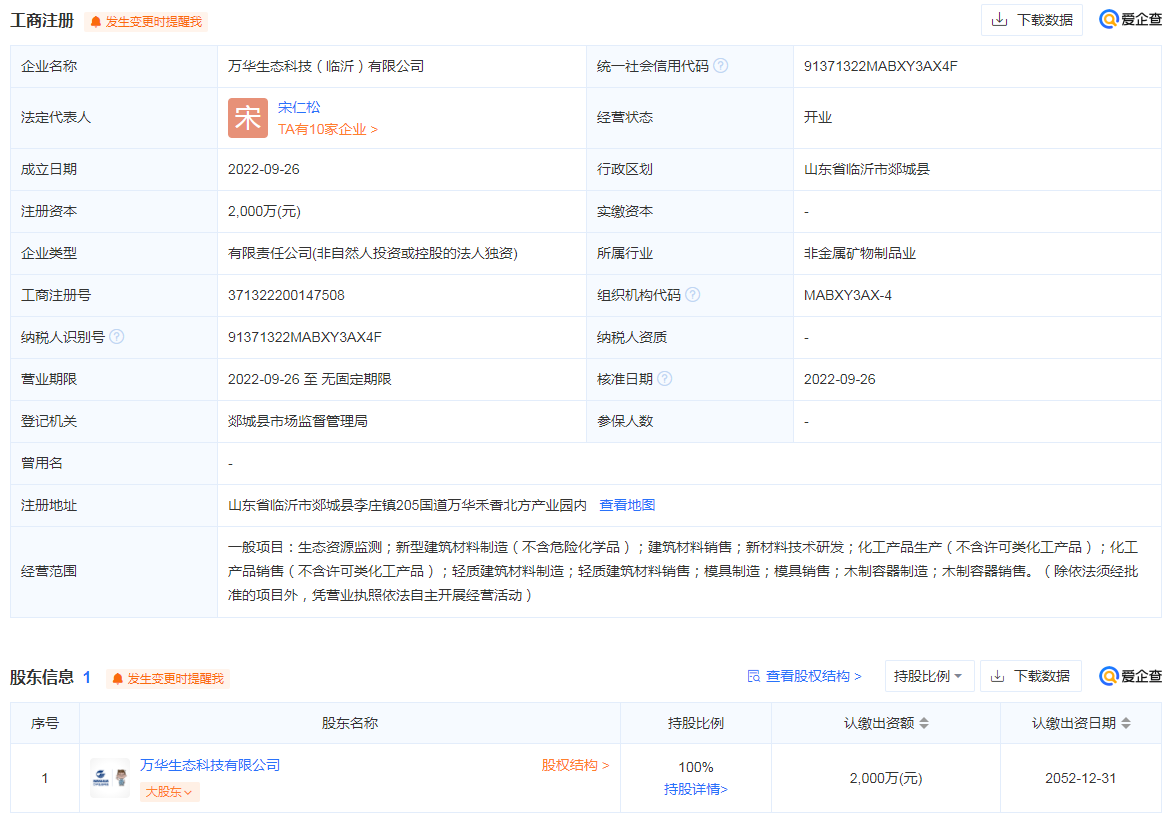Sort by 认缴出资额 column
Image resolution: width=1170 pixels, height=813 pixels.
pos(924,723)
